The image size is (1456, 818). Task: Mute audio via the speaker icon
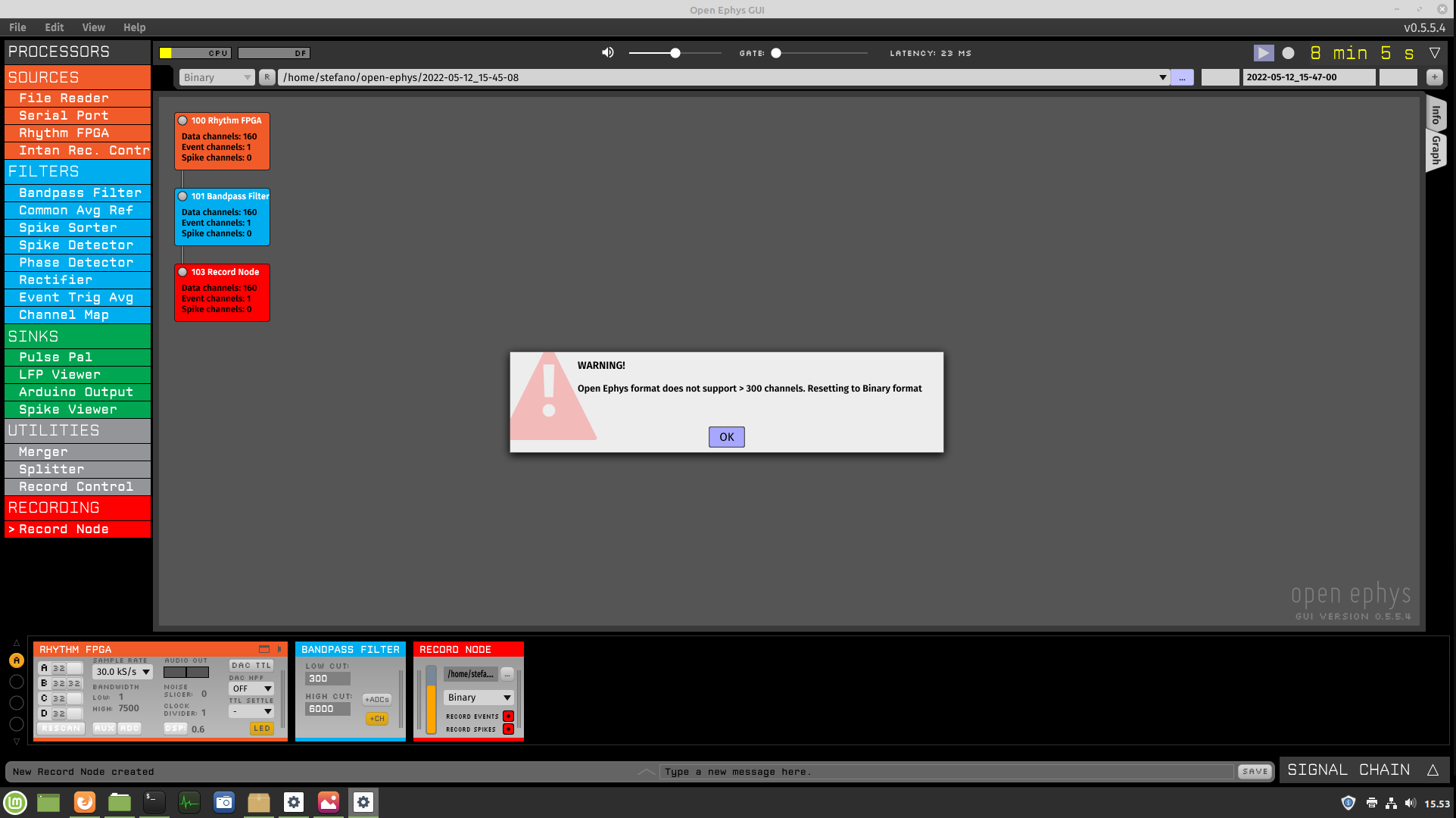coord(608,52)
